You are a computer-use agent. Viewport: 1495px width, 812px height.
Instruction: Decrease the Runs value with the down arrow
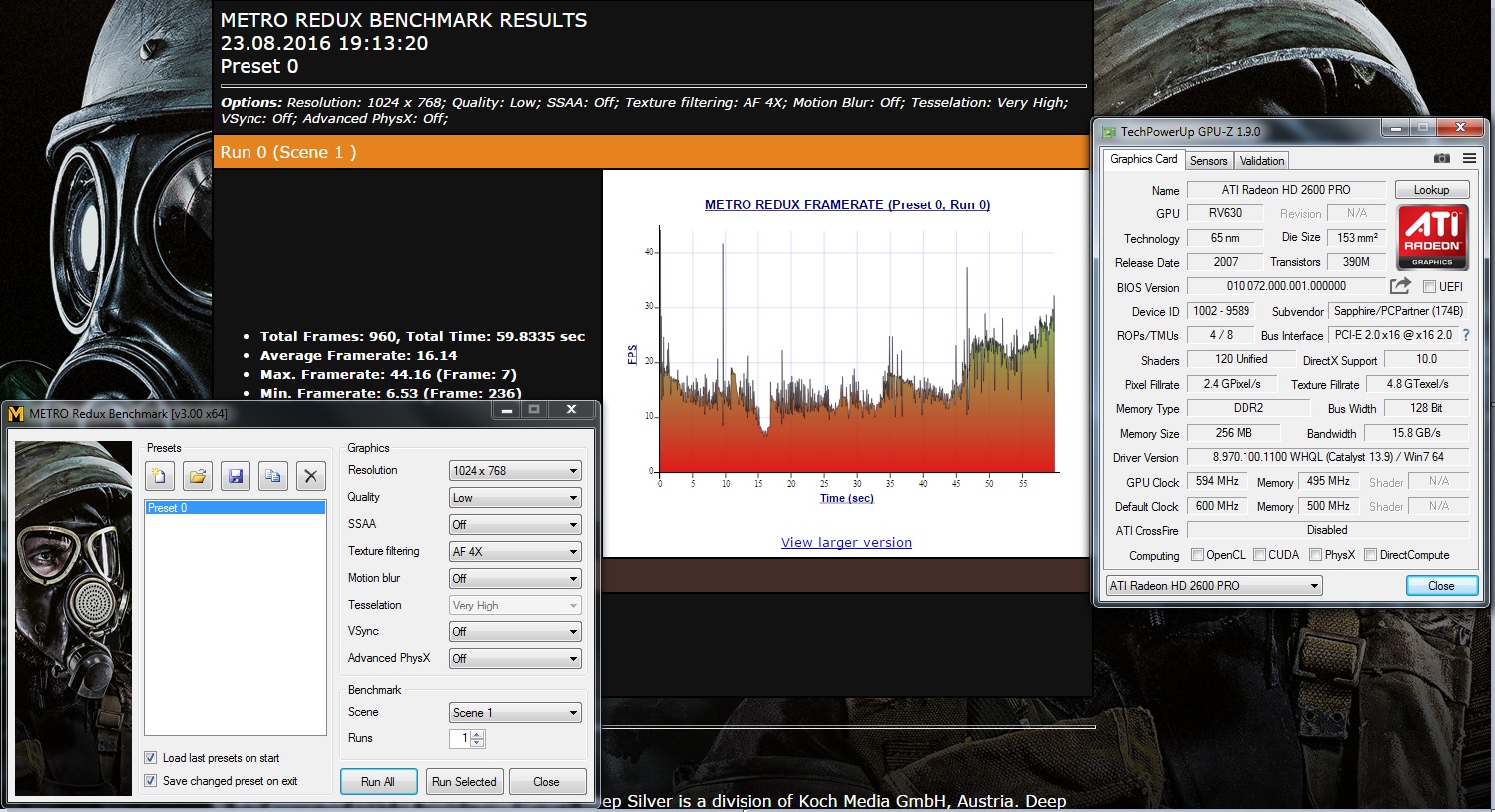click(477, 743)
